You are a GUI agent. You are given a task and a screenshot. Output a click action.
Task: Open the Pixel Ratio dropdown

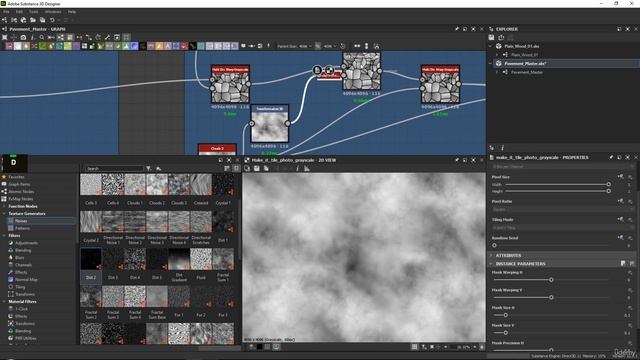click(x=562, y=209)
